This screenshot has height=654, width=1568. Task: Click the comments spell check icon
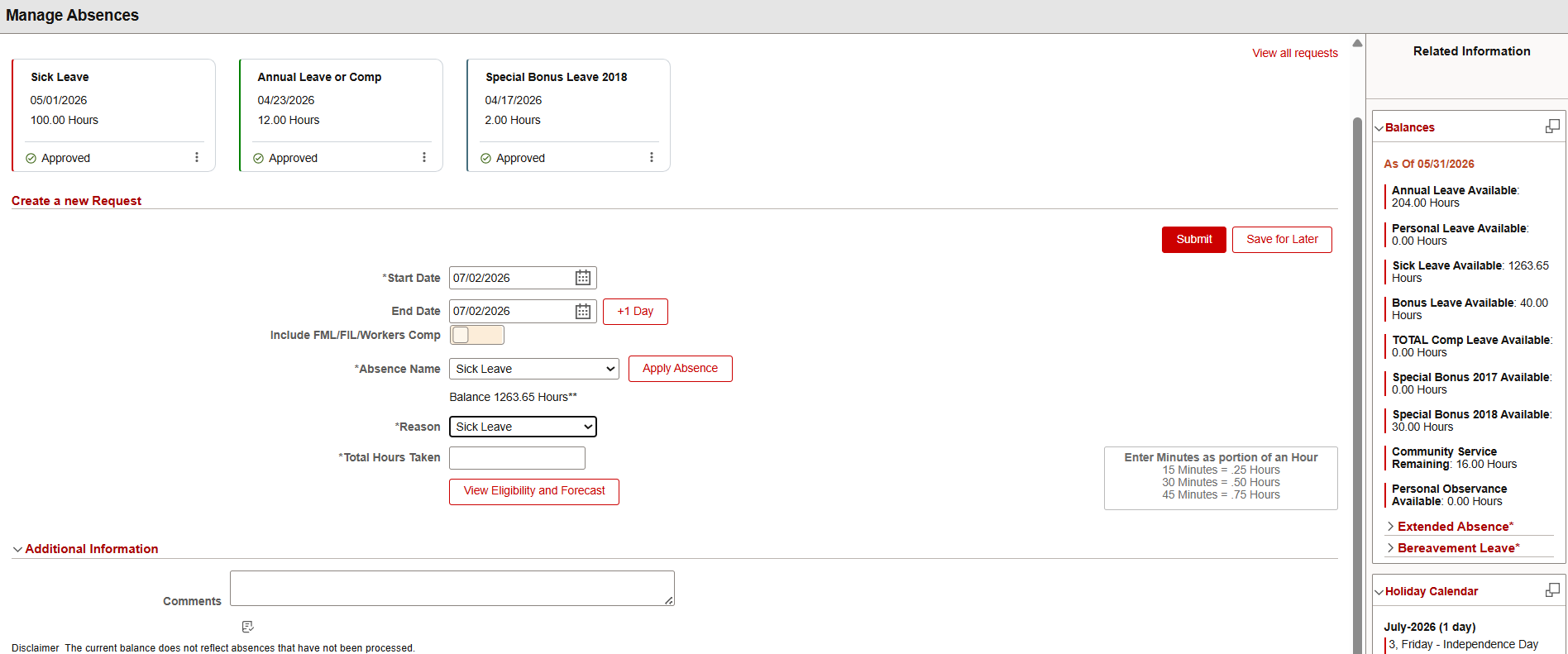coord(247,627)
